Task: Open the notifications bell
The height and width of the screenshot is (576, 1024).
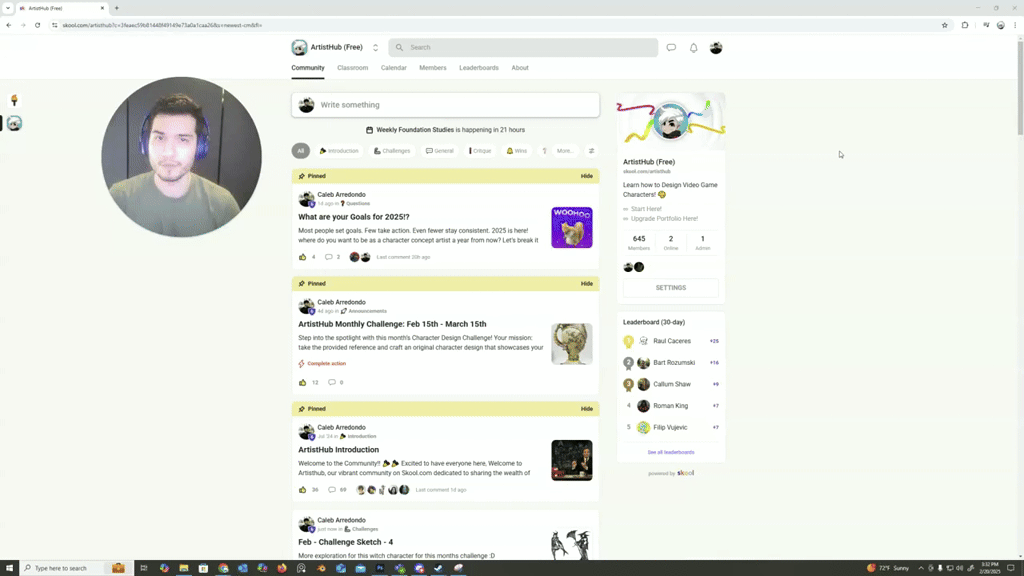Action: click(x=694, y=48)
